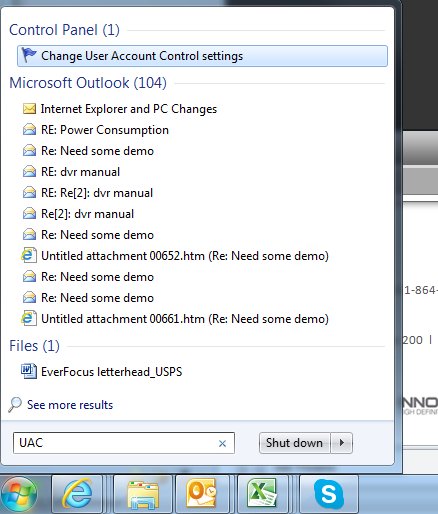The height and width of the screenshot is (514, 438).
Task: Open the EverFocus letterhead_USPS Word file
Action: tap(111, 371)
